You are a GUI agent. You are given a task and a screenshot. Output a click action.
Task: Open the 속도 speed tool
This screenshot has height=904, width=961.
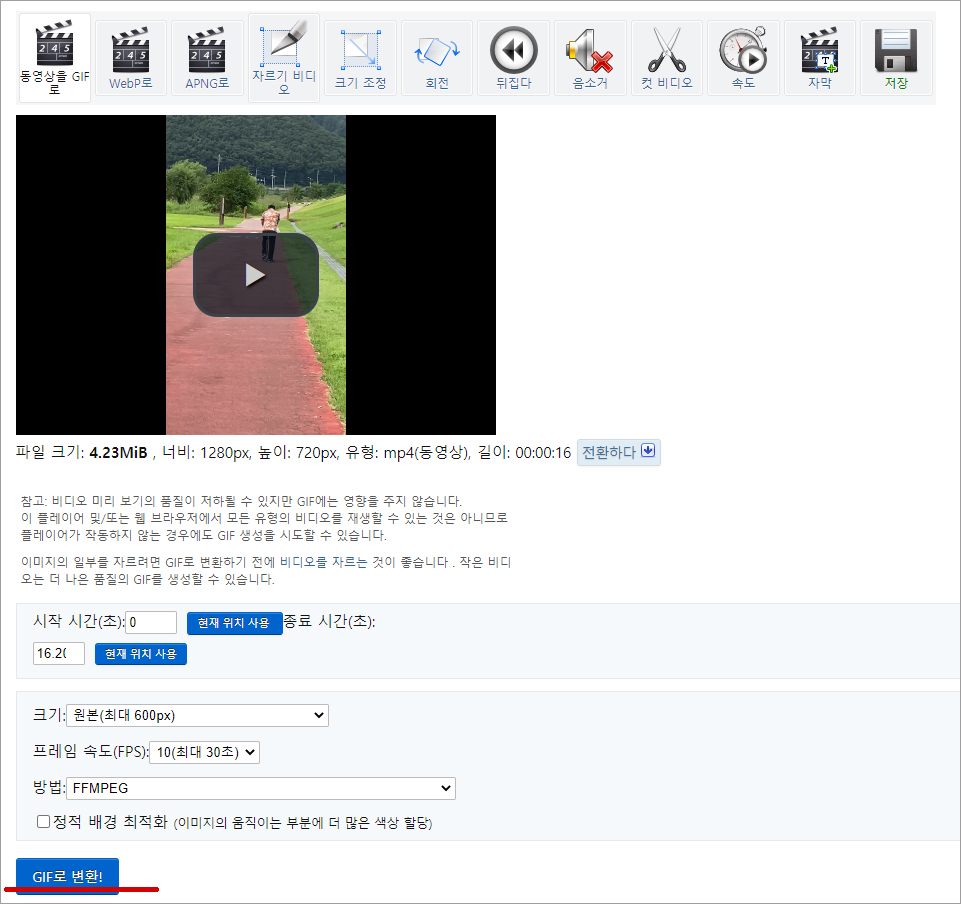[743, 58]
